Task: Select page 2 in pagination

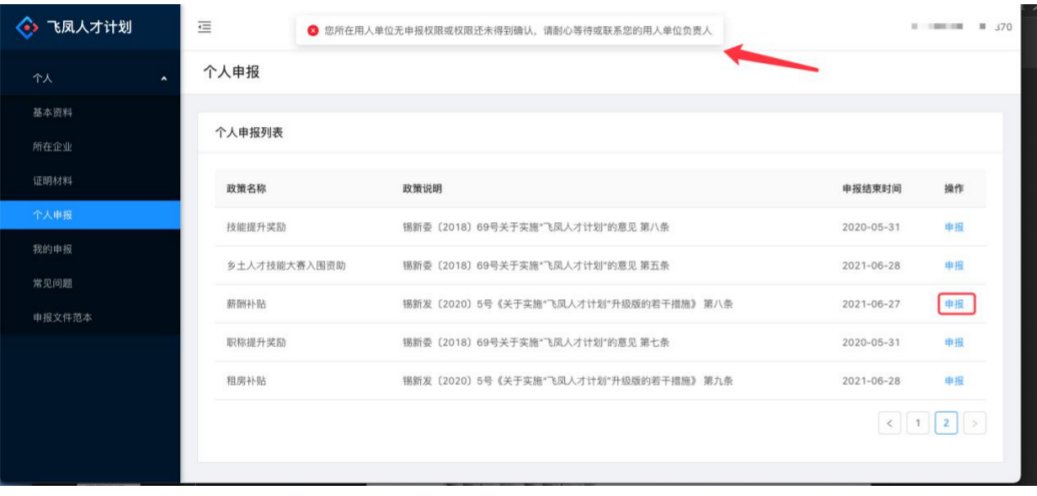Action: tap(946, 423)
